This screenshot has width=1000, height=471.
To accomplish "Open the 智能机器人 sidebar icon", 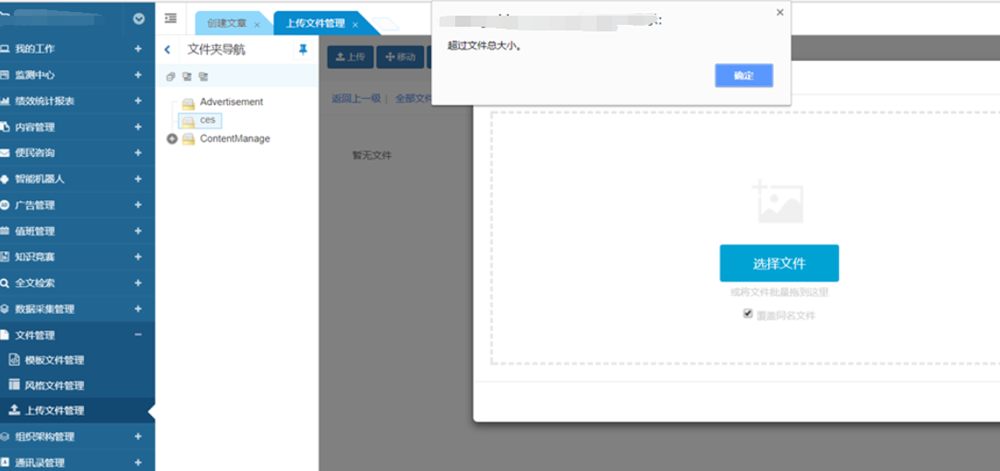I will [4, 179].
